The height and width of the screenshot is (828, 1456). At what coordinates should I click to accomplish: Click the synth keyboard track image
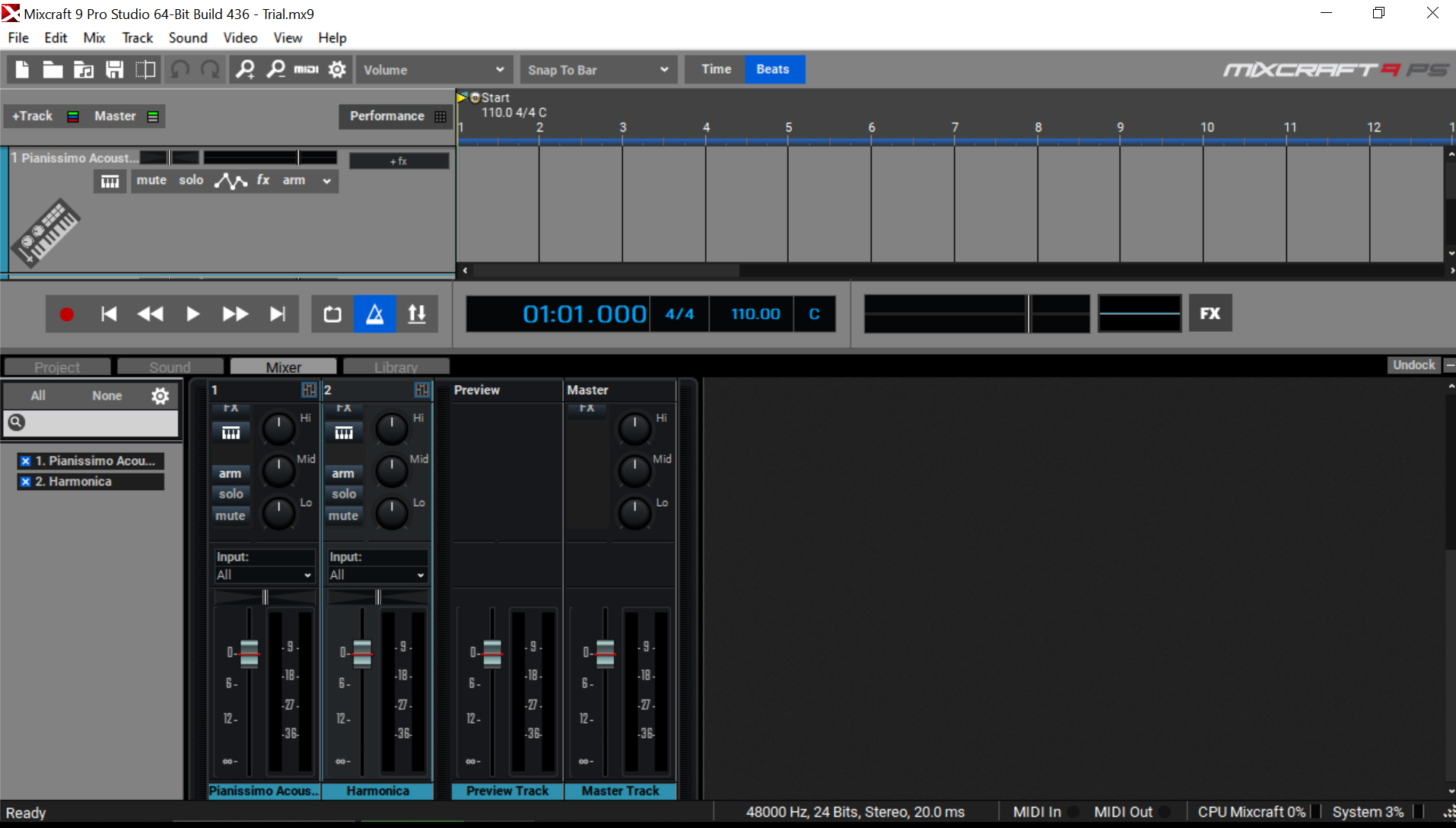(46, 234)
